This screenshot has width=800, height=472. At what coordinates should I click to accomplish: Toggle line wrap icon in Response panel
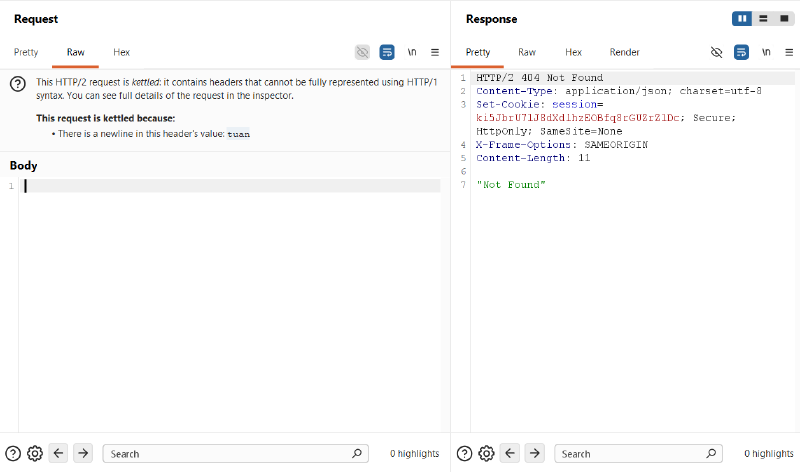tap(741, 52)
